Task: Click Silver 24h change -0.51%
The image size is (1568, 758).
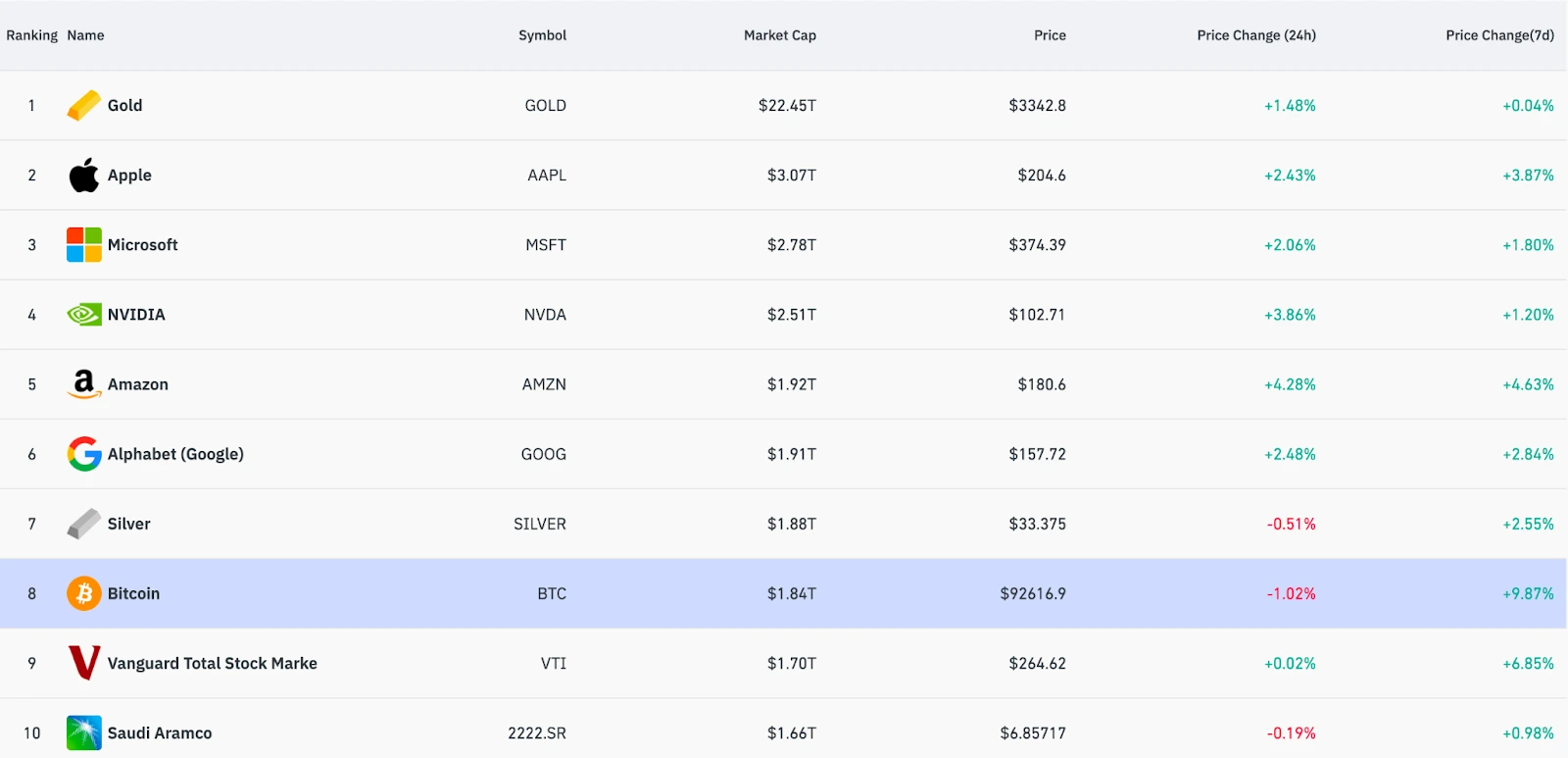Action: (x=1291, y=524)
